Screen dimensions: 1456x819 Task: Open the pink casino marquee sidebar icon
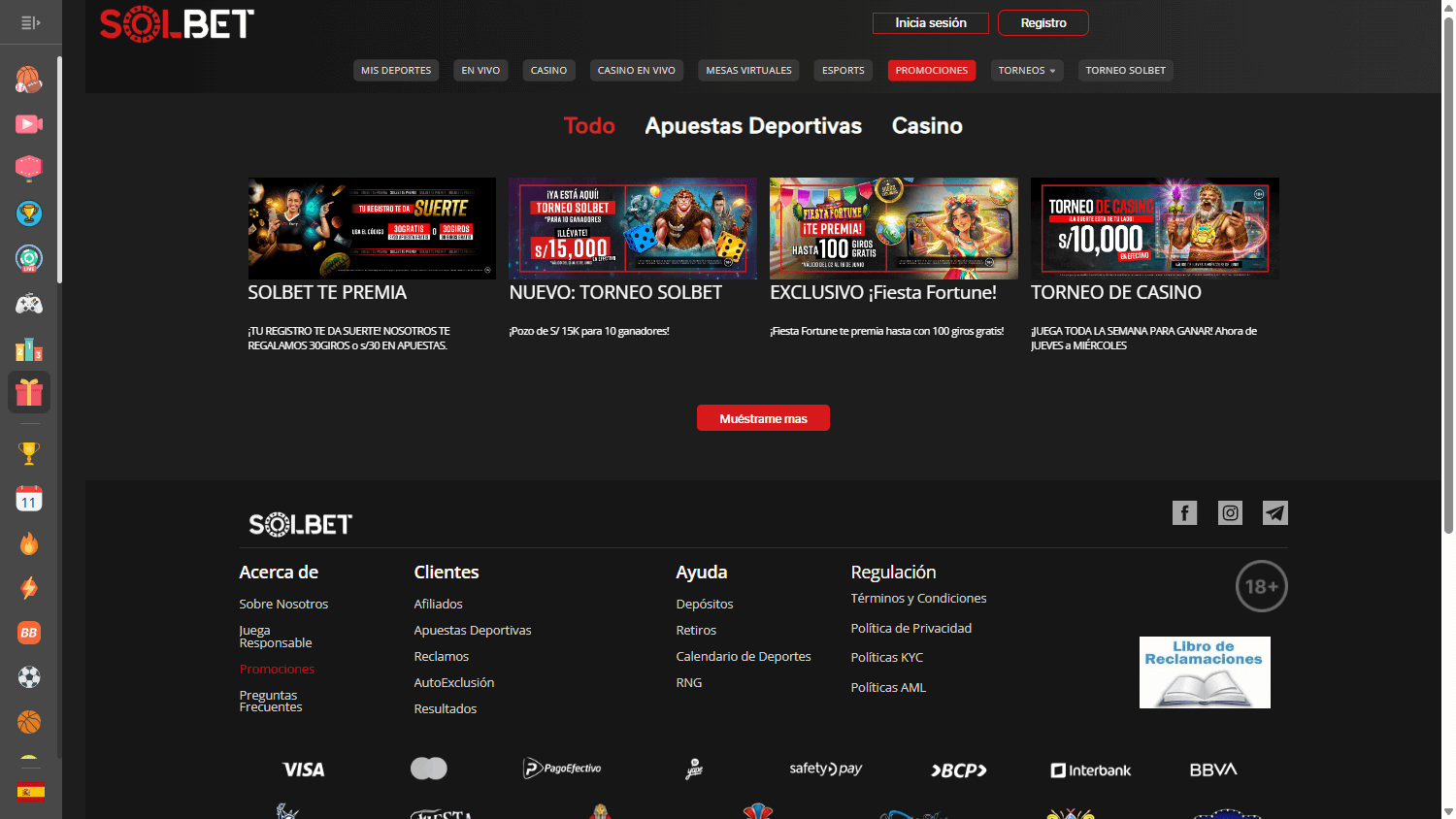[29, 169]
